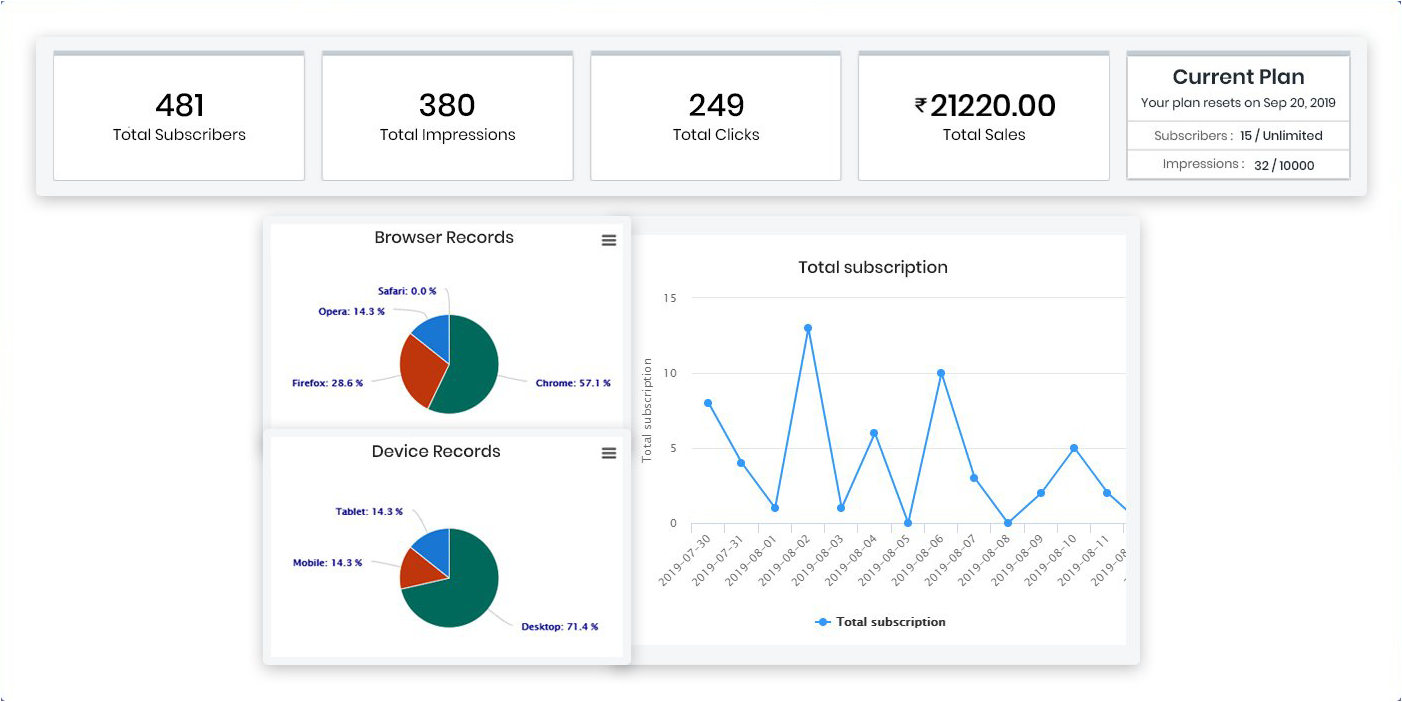The image size is (1402, 702).
Task: Click the rupee symbol beside Total Sales
Action: 920,105
